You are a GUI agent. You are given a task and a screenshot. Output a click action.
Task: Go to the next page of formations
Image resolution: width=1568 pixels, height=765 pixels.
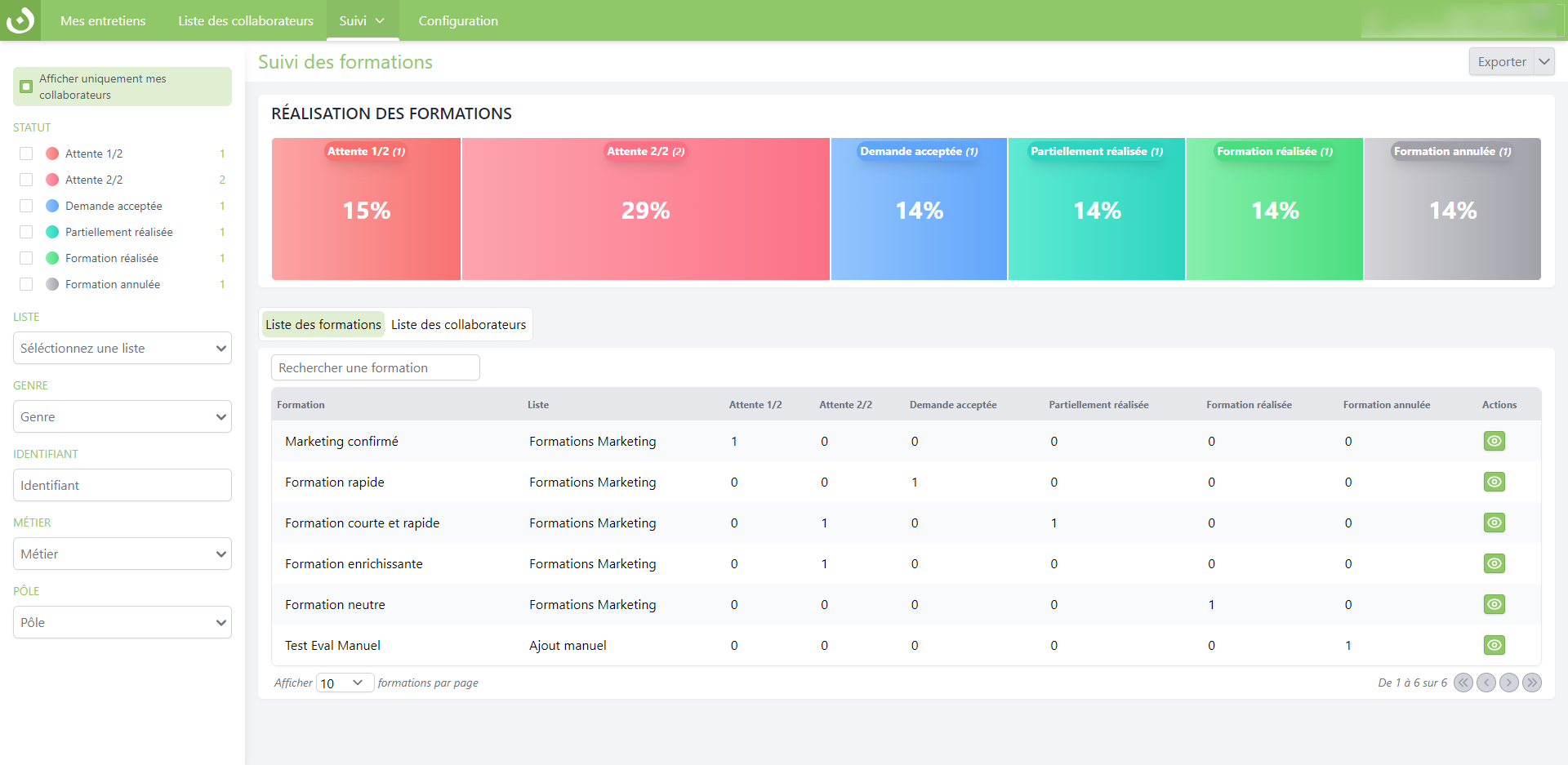(1508, 683)
